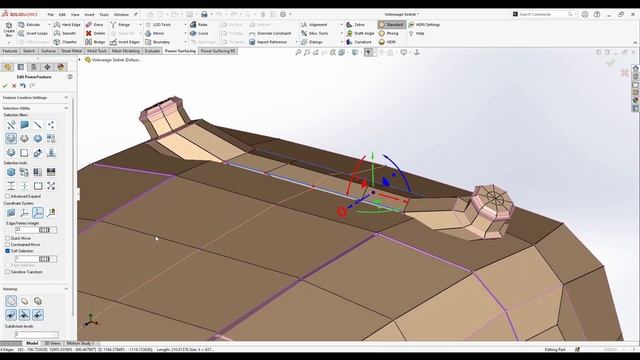This screenshot has height=360, width=640.
Task: Switch to HDRI shading
Action: tap(387, 42)
